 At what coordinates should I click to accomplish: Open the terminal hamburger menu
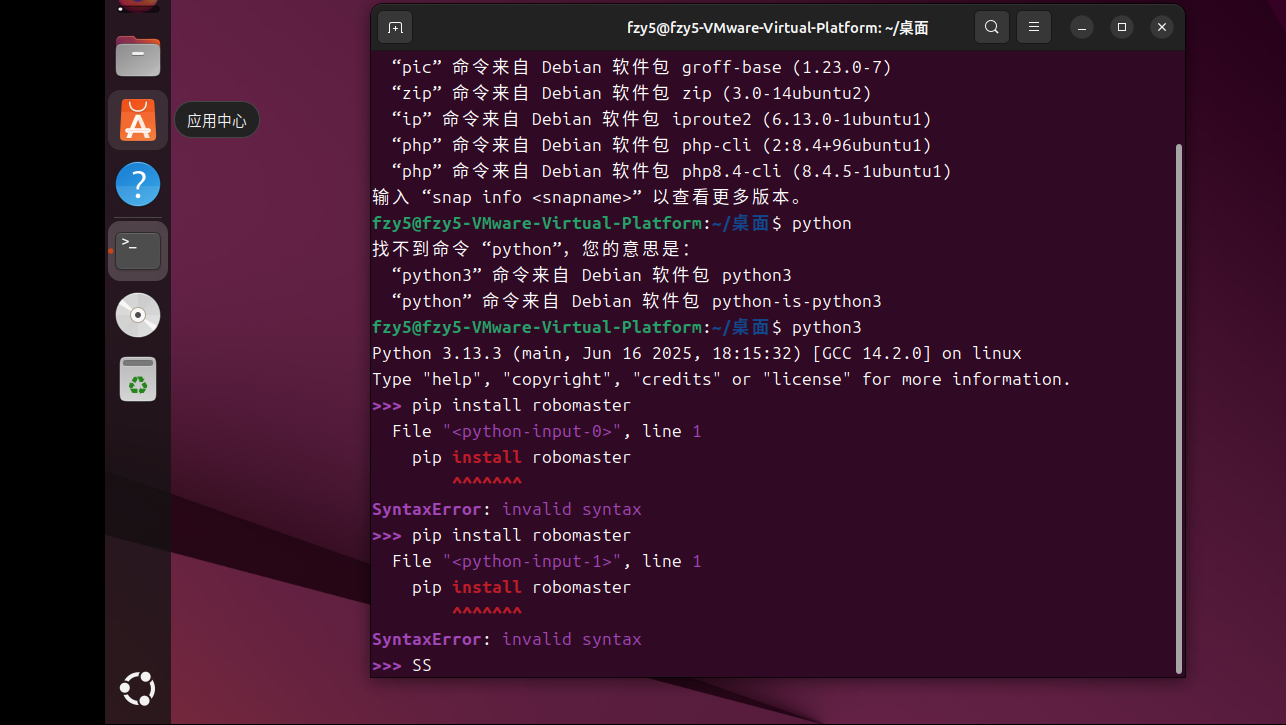(1034, 27)
